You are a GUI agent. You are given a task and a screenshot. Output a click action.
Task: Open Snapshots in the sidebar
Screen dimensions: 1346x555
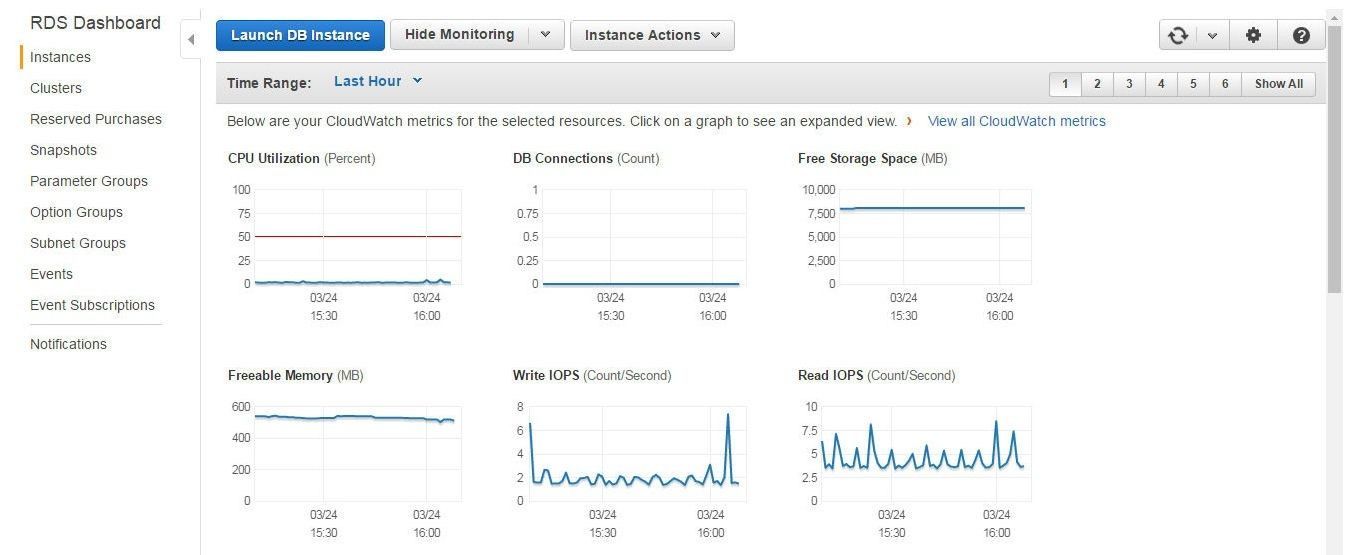coord(63,150)
